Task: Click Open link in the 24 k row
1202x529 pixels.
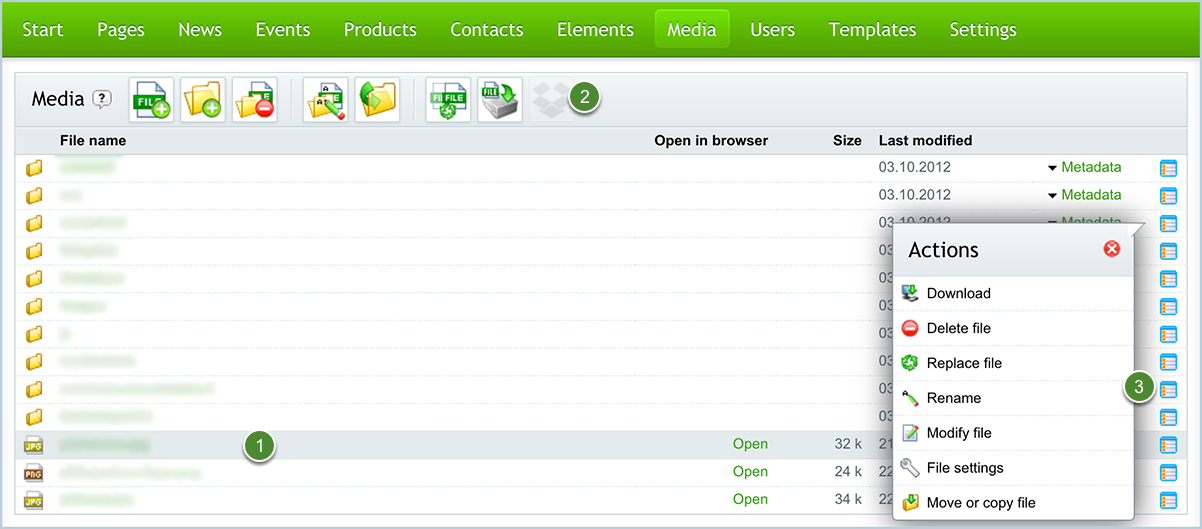Action: pos(750,471)
